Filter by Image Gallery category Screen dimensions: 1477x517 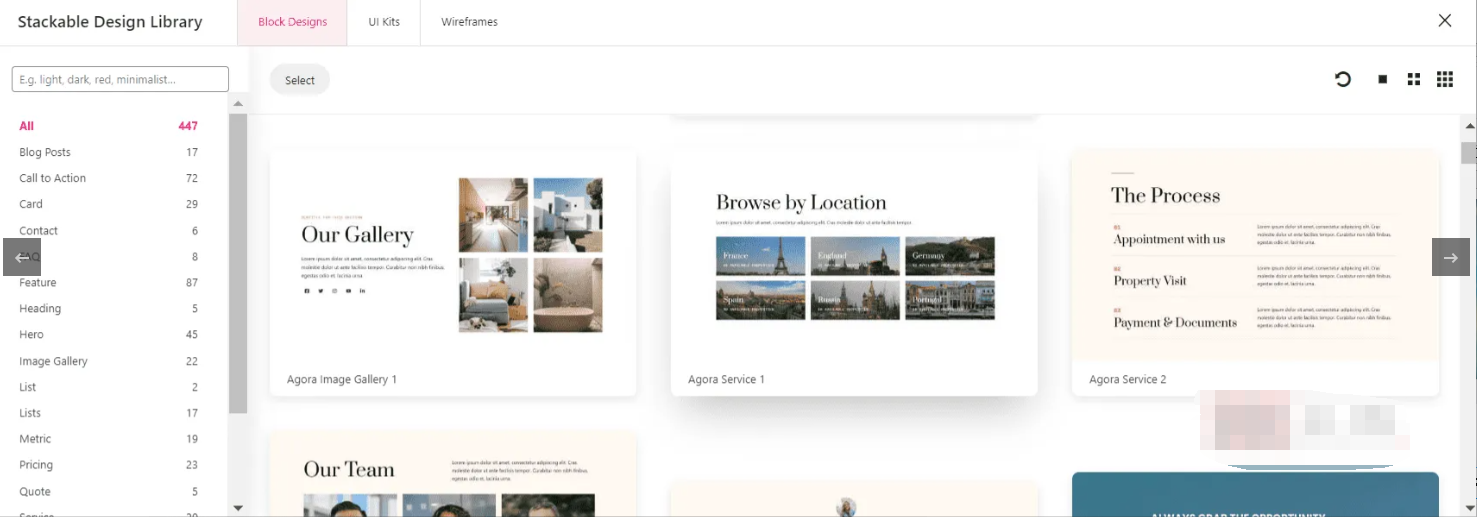108,361
